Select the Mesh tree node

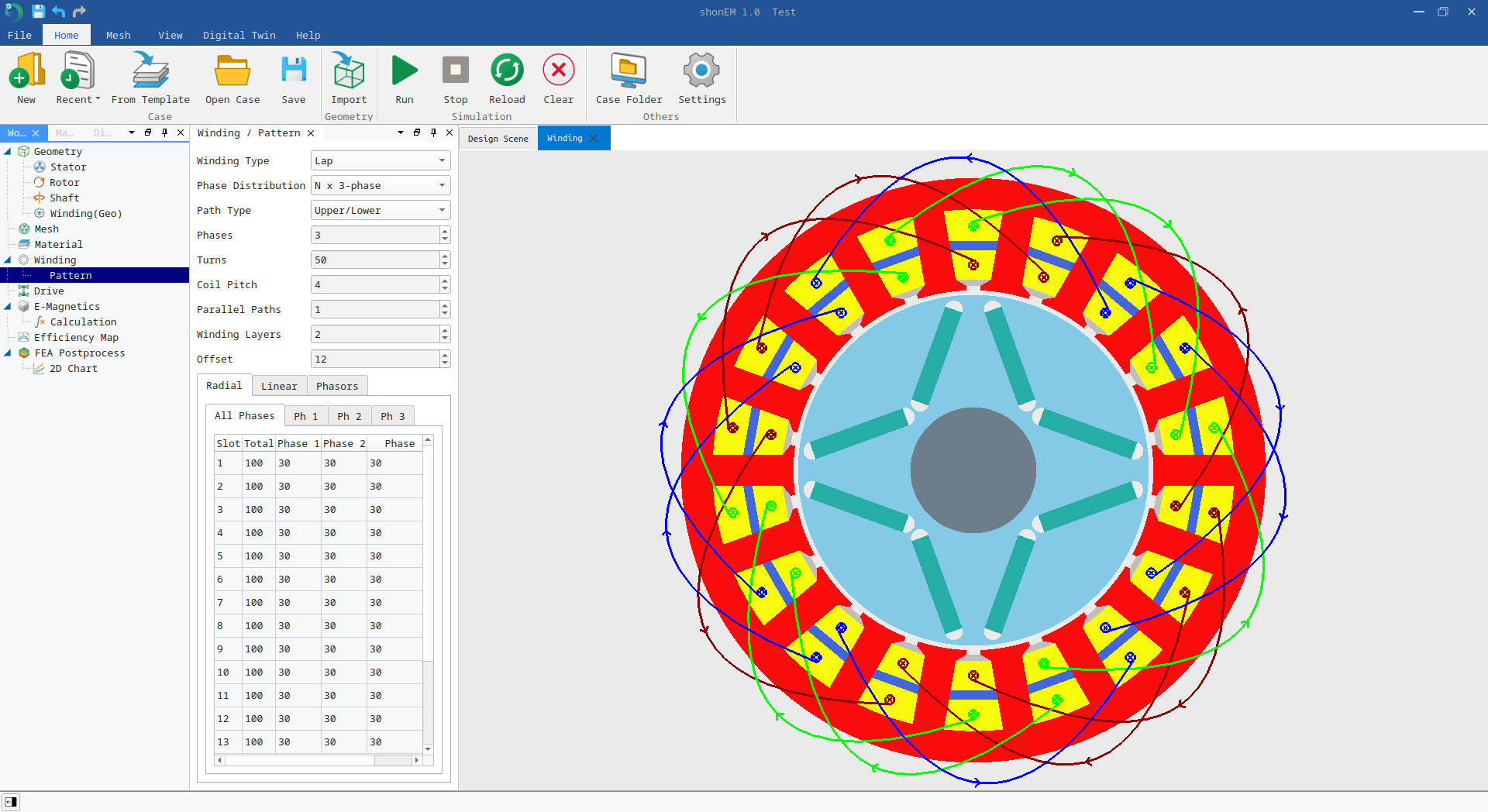[x=46, y=229]
